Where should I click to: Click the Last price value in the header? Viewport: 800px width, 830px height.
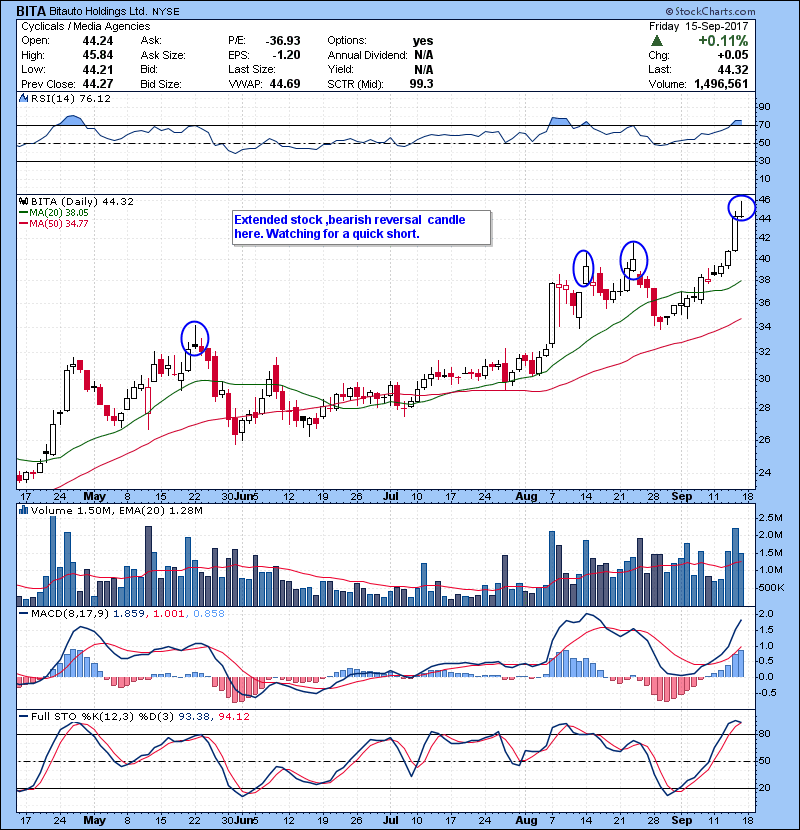733,69
